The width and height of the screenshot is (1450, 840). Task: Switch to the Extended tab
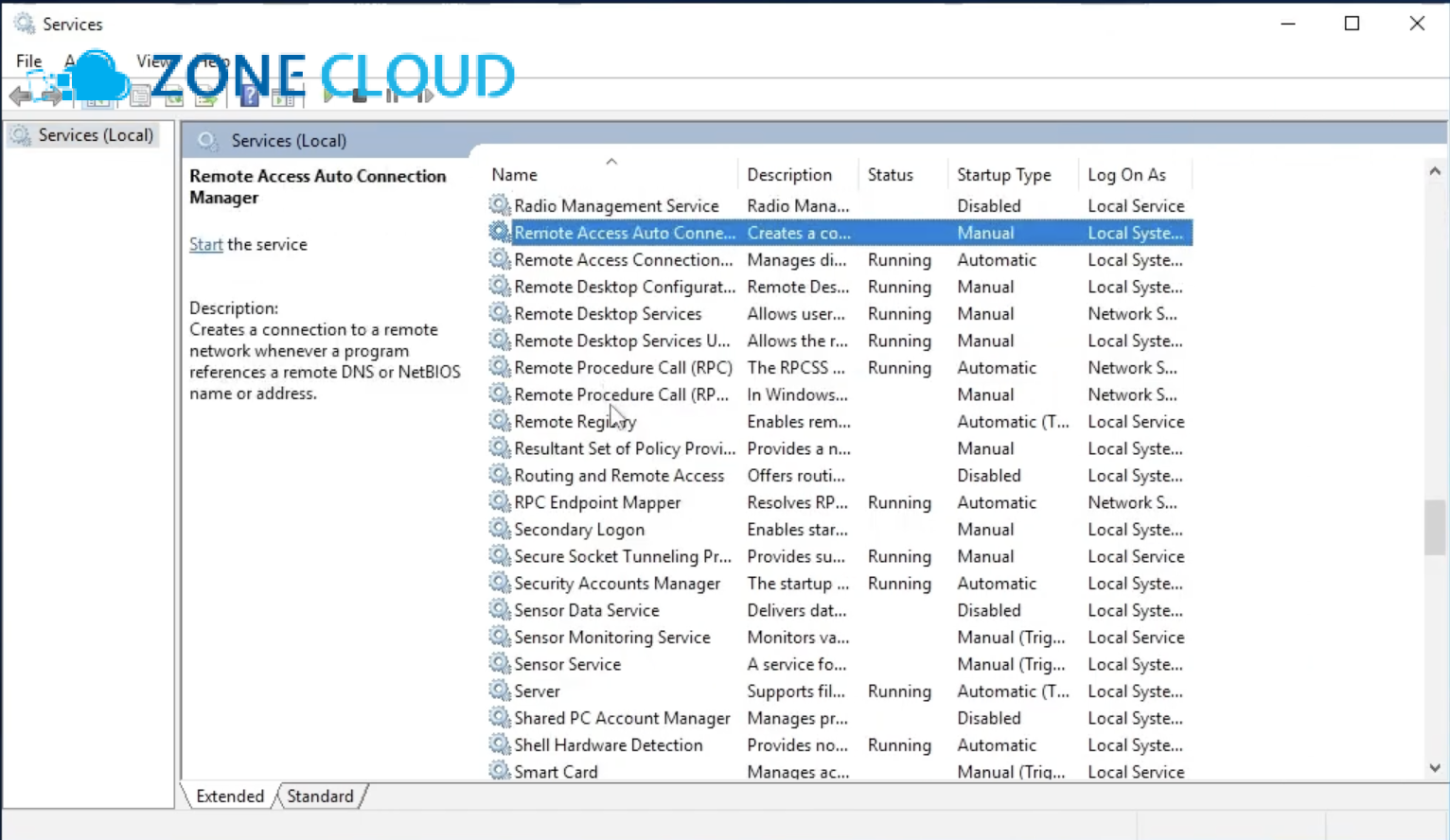pos(230,796)
